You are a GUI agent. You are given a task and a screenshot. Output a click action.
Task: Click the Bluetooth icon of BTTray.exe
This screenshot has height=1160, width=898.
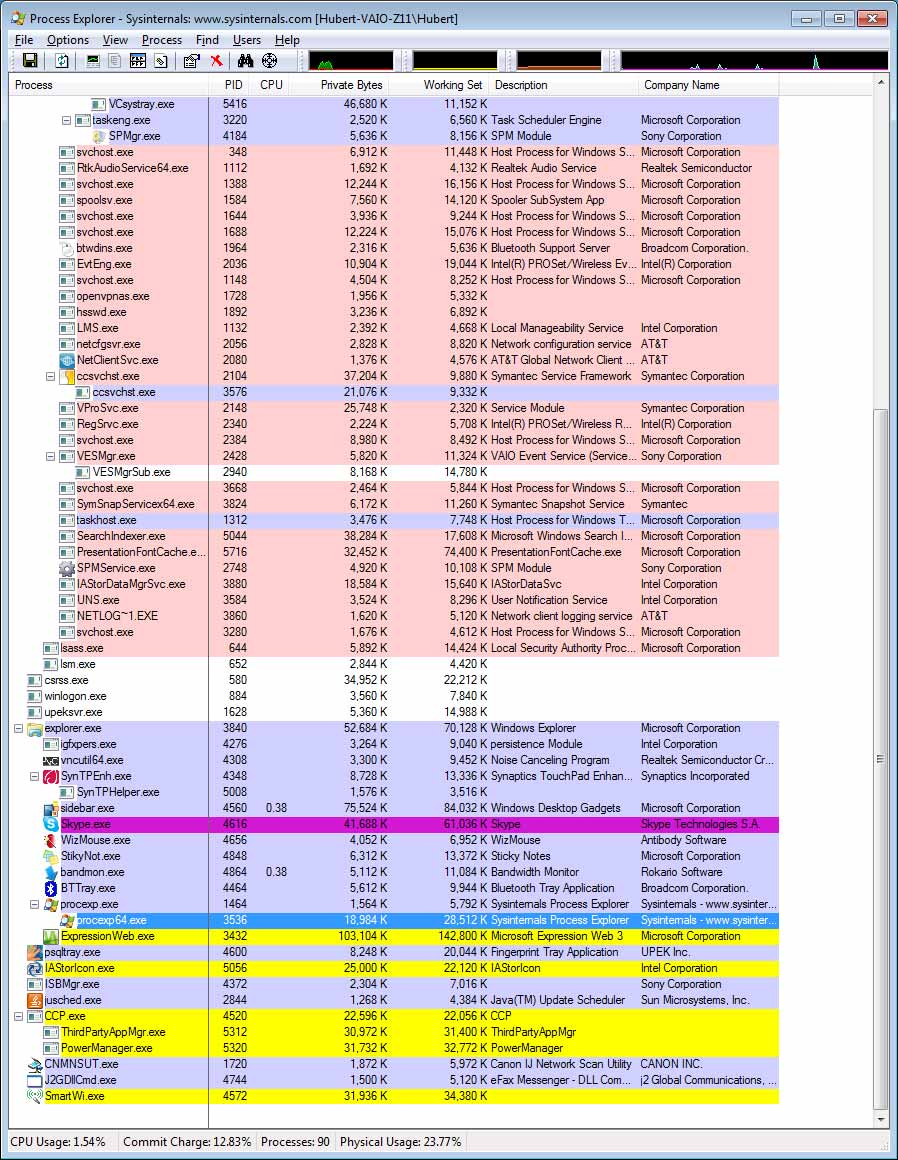tap(51, 888)
